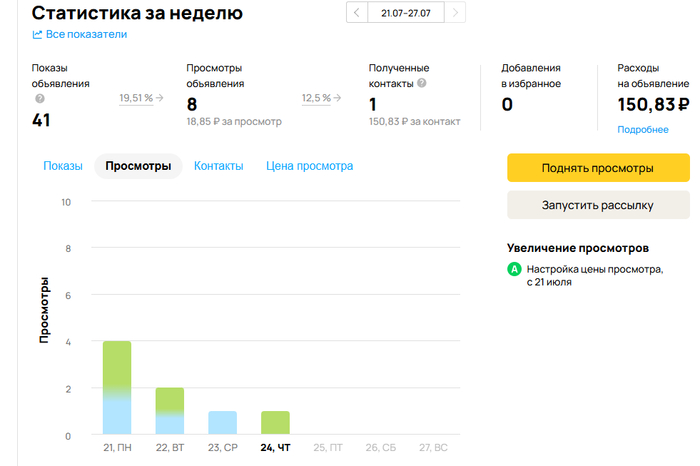Image resolution: width=700 pixels, height=466 pixels.
Task: Open the 21.07-27.07 date range picker
Action: (x=406, y=13)
